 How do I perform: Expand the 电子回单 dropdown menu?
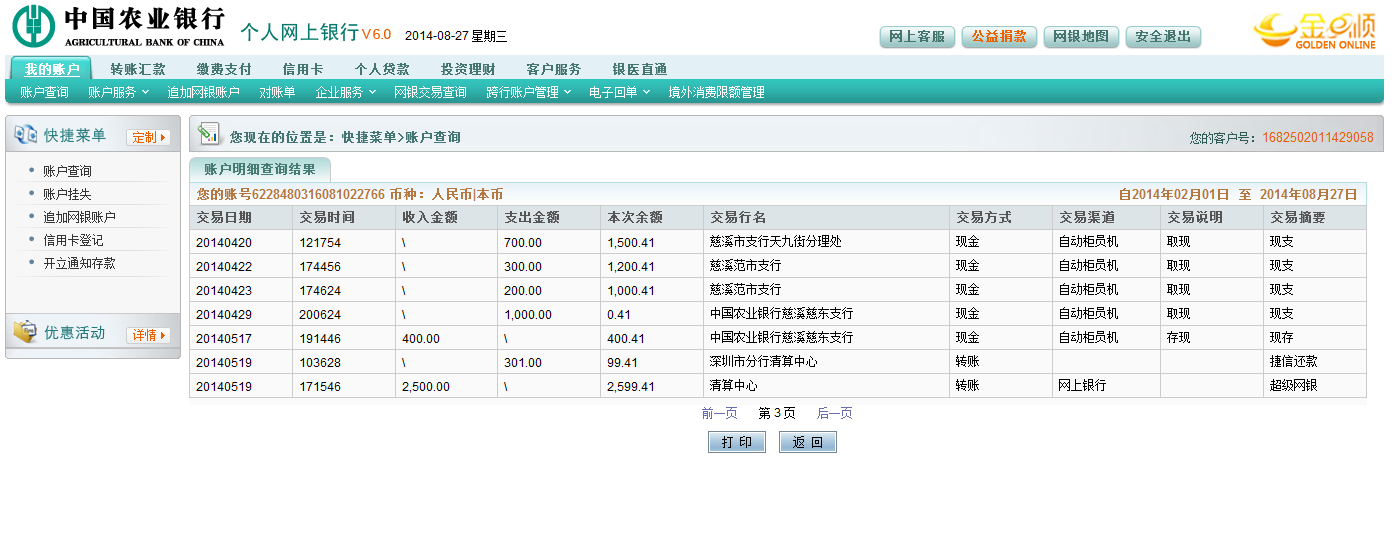619,92
